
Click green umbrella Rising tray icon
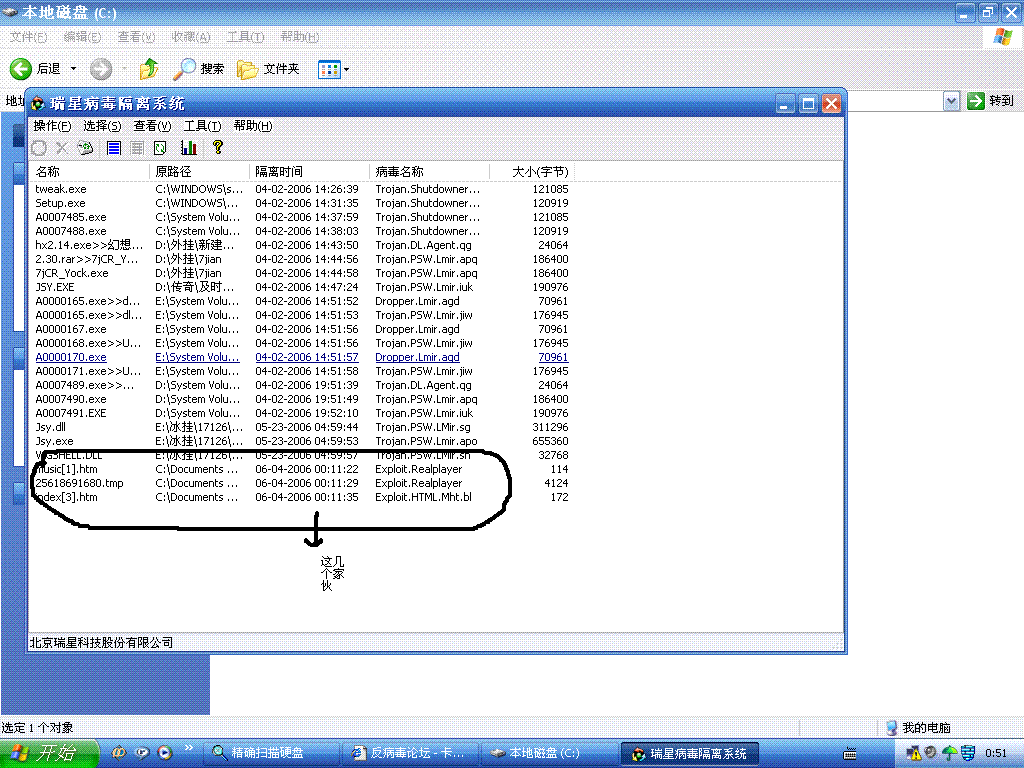coord(950,754)
